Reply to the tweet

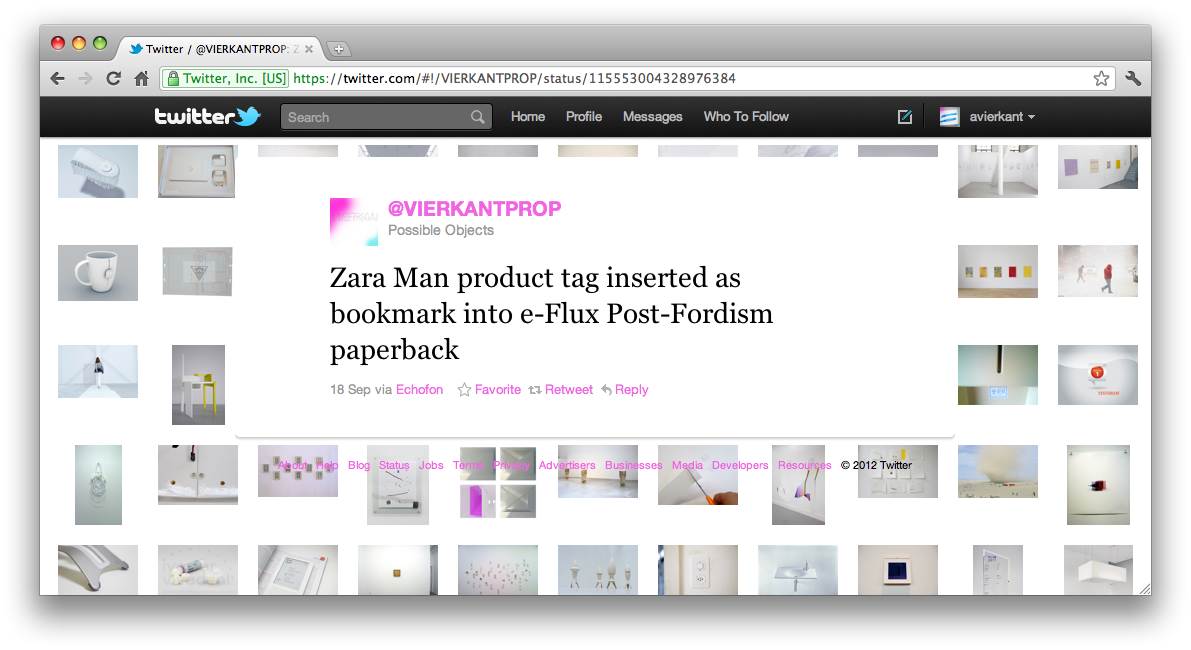click(624, 390)
